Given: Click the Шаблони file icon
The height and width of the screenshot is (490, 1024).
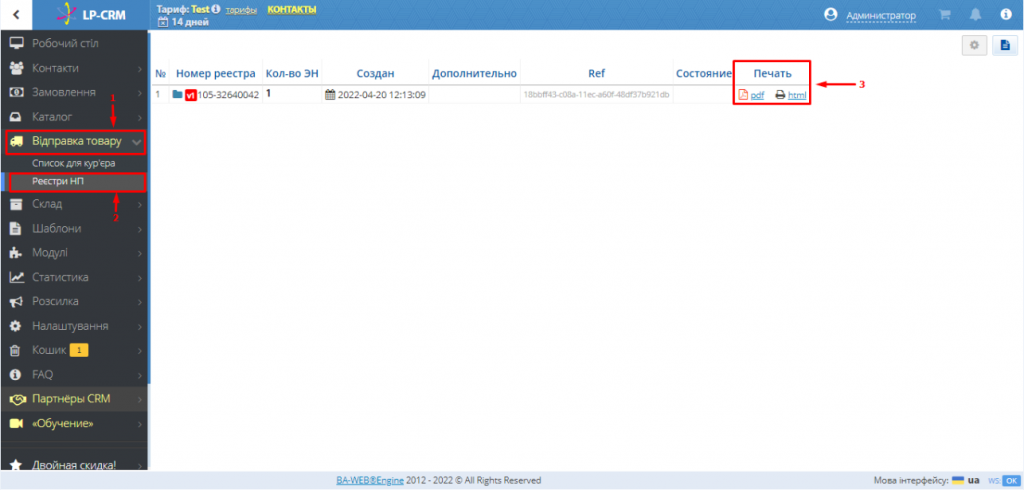Looking at the screenshot, I should 17,229.
